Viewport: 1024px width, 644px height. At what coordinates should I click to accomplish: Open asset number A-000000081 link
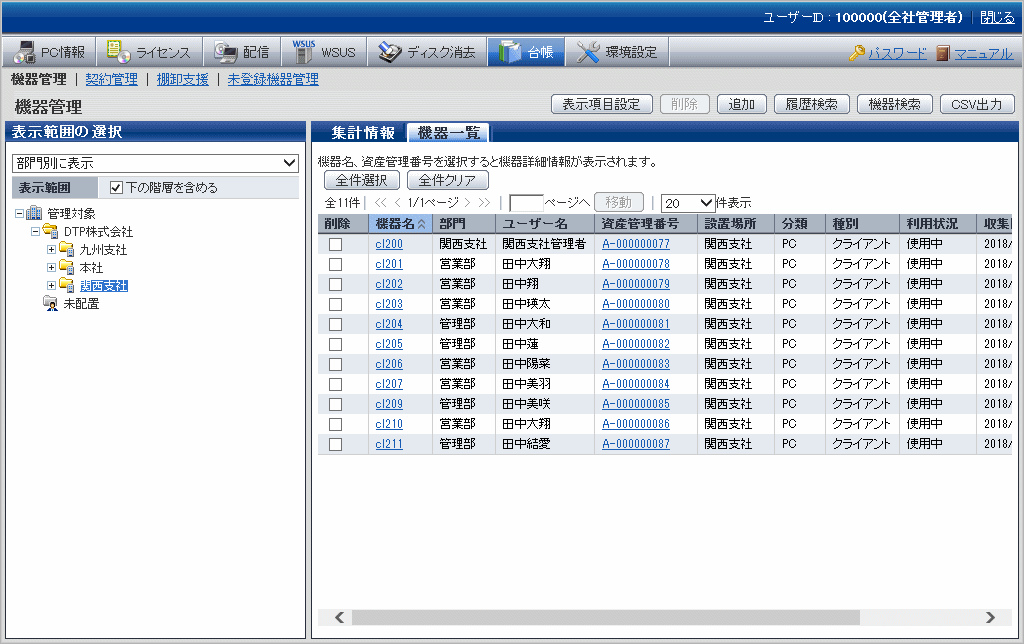(x=635, y=324)
